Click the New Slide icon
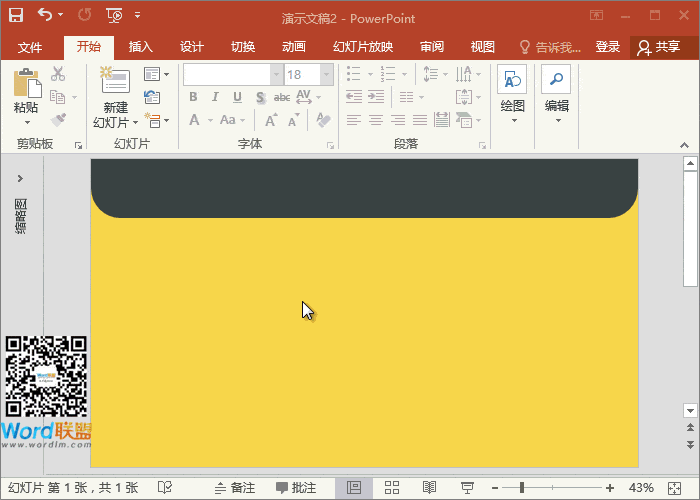The width and height of the screenshot is (700, 500). coord(116,85)
